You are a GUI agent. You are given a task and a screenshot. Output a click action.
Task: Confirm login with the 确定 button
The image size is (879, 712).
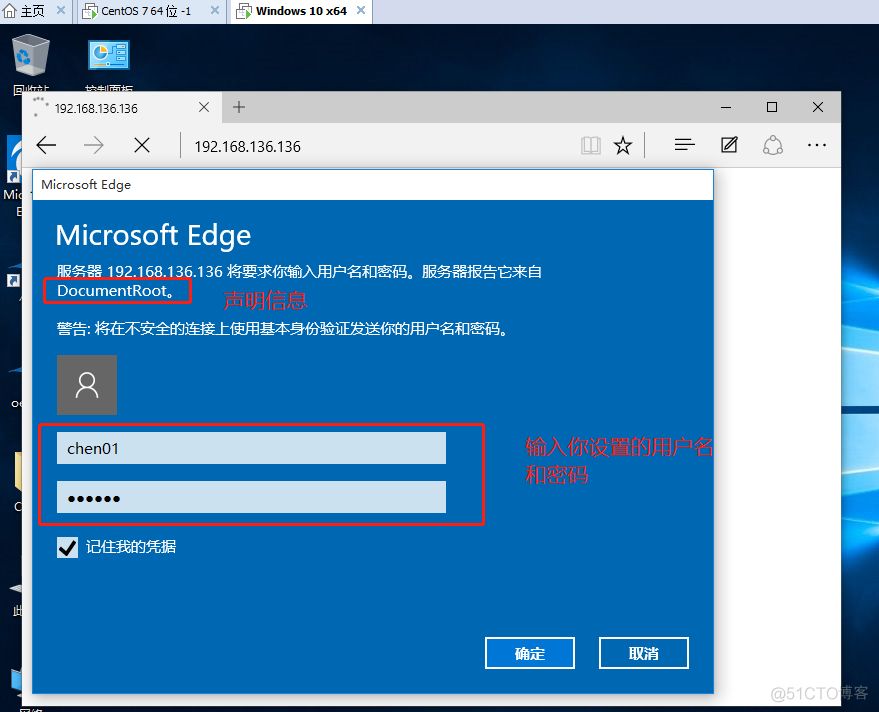coord(530,653)
